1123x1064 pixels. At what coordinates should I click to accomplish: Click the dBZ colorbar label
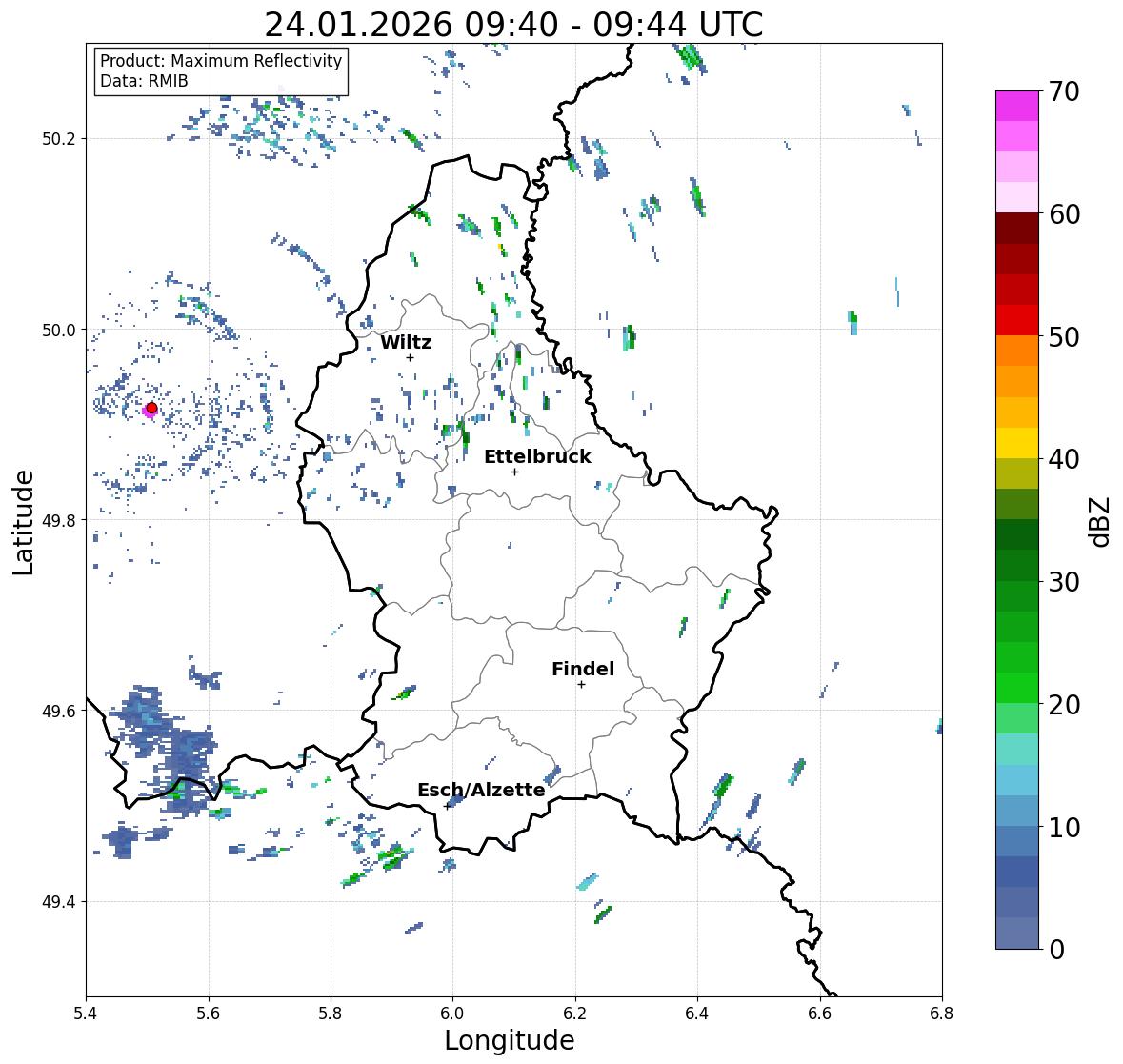(x=1100, y=522)
